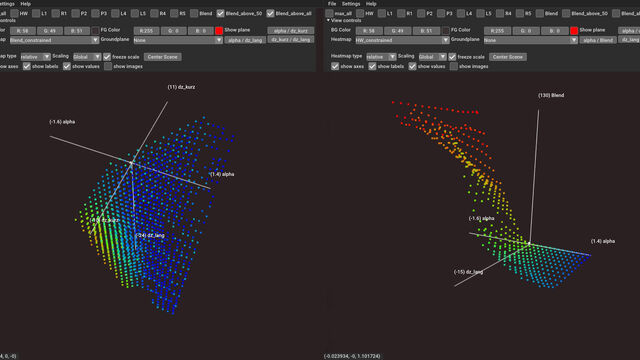640x360 pixels.
Task: Click alpha / dz_lang plane button, left window
Action: [x=245, y=40]
